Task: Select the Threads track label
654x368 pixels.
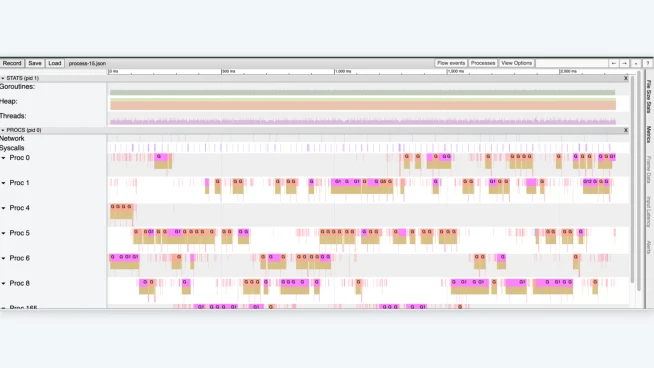Action: (13, 116)
